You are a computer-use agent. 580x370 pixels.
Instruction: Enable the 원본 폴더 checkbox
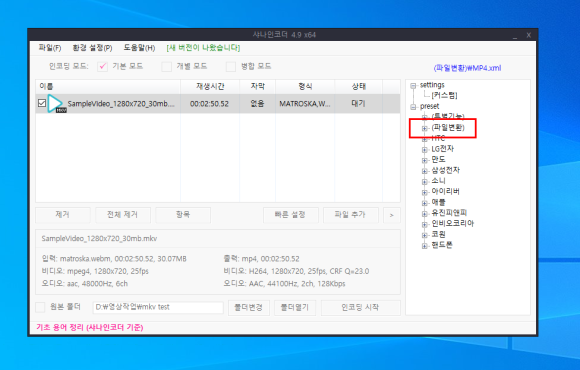[x=40, y=307]
